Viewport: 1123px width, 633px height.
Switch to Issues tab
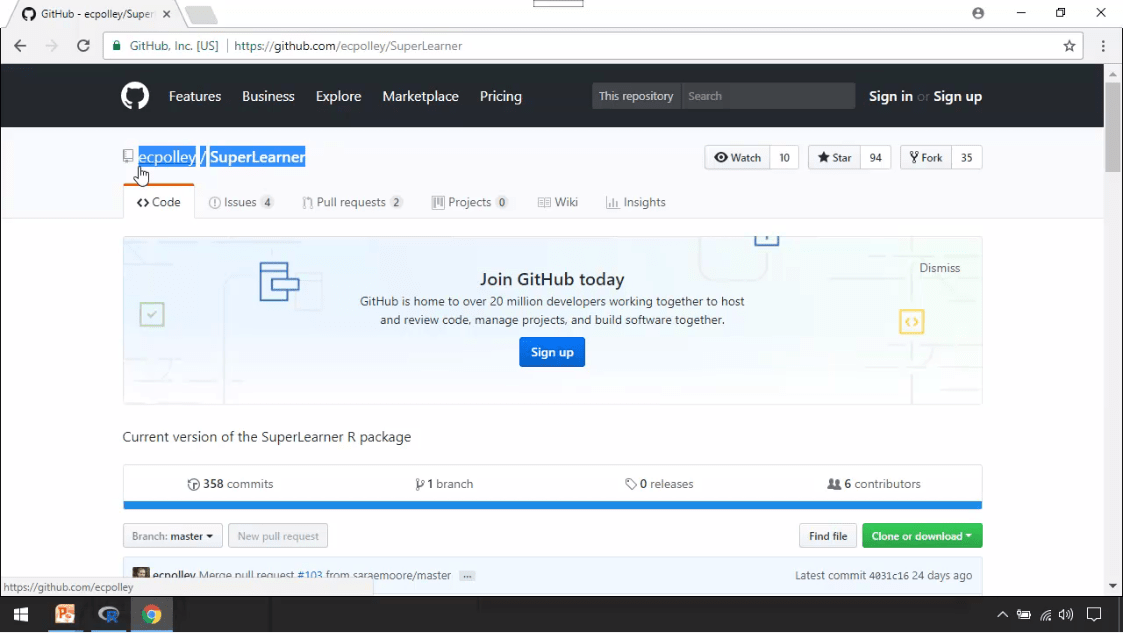pyautogui.click(x=241, y=202)
